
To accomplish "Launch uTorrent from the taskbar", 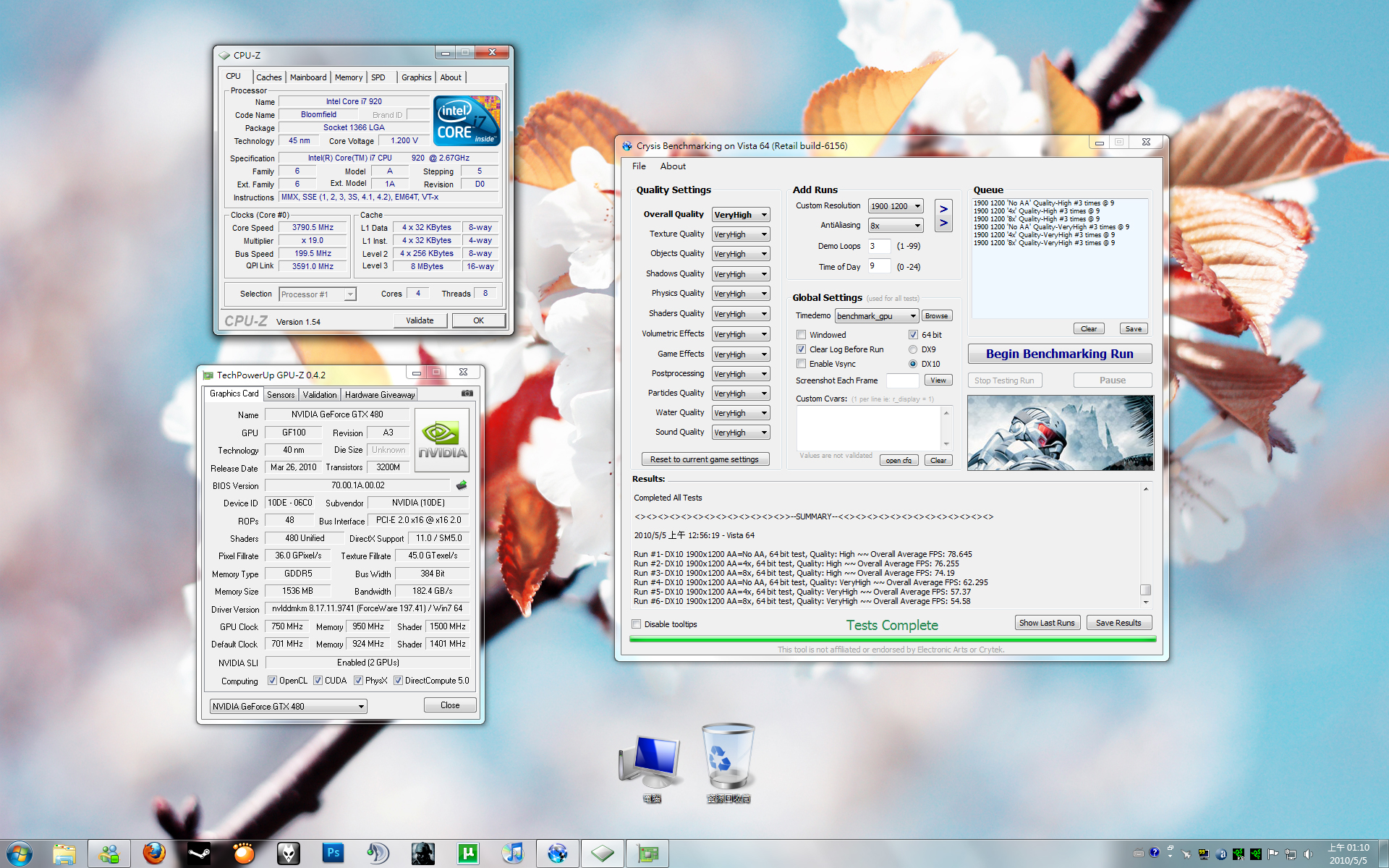I will [x=467, y=854].
